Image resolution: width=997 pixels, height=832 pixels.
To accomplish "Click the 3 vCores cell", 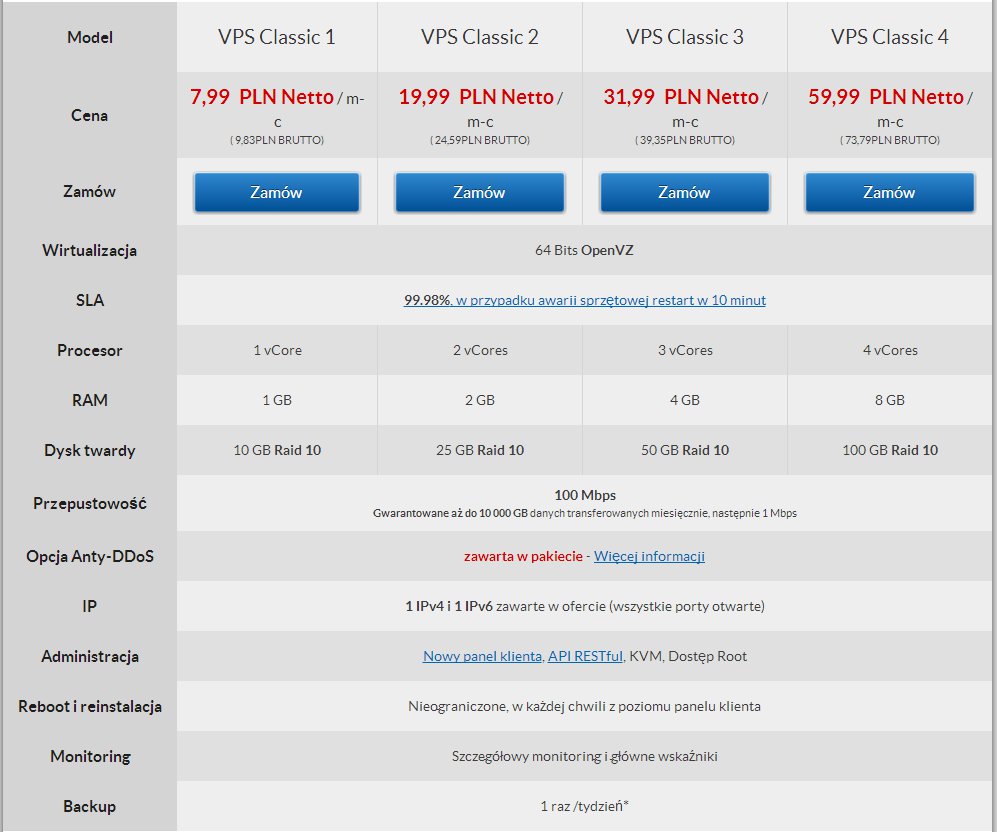I will pyautogui.click(x=685, y=350).
